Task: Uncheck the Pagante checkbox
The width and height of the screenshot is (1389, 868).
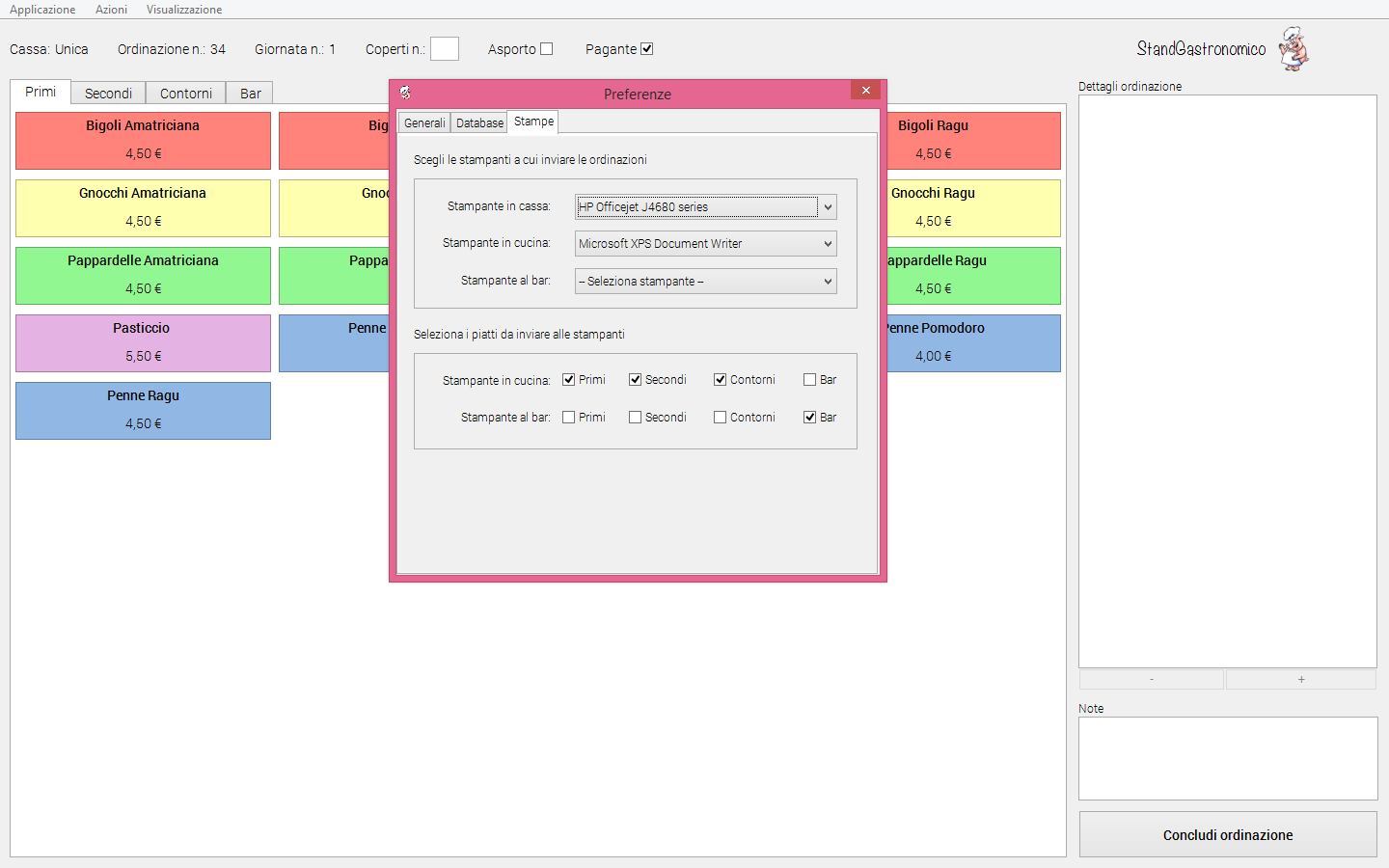Action: pos(646,49)
